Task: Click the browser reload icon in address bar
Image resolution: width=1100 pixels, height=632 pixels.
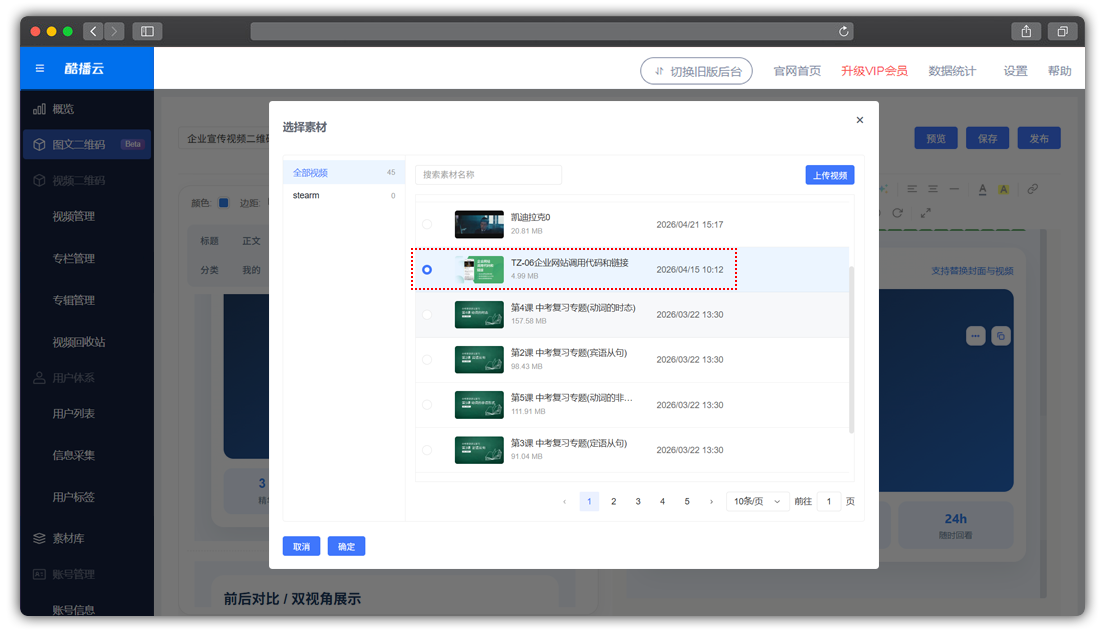Action: click(x=844, y=31)
